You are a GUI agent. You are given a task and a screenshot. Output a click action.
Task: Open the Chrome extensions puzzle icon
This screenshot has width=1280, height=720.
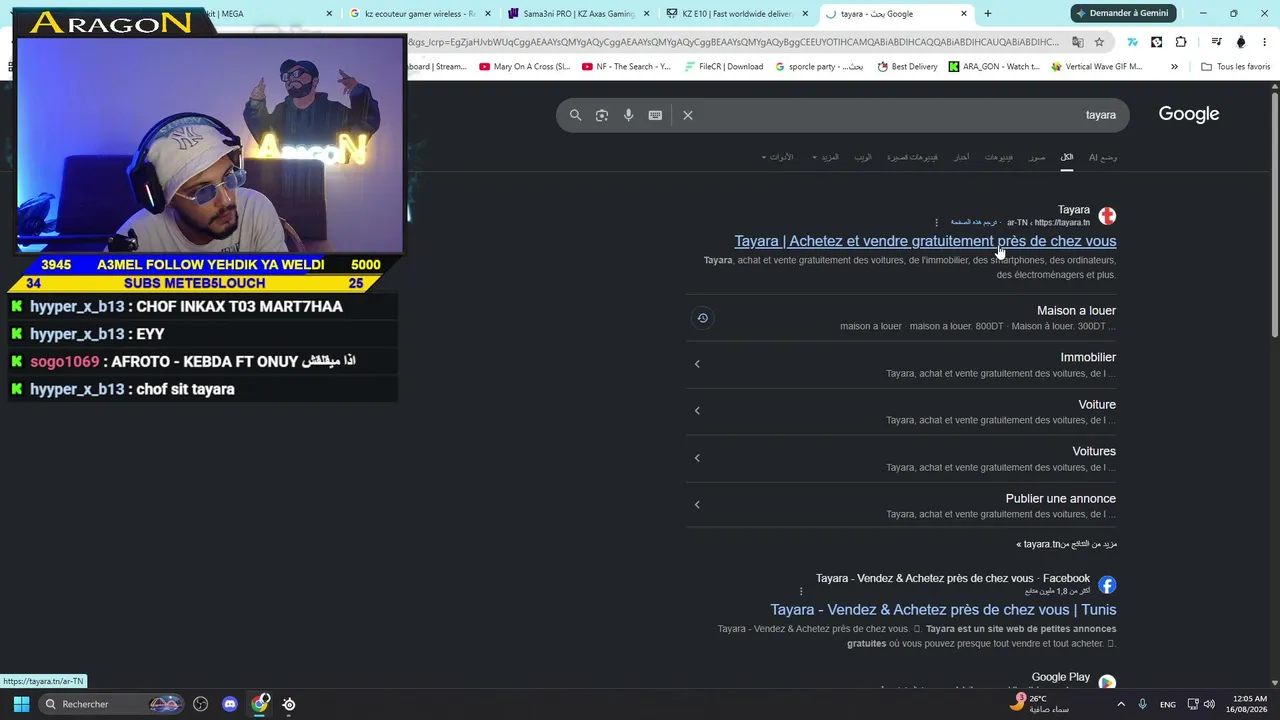pyautogui.click(x=1181, y=42)
